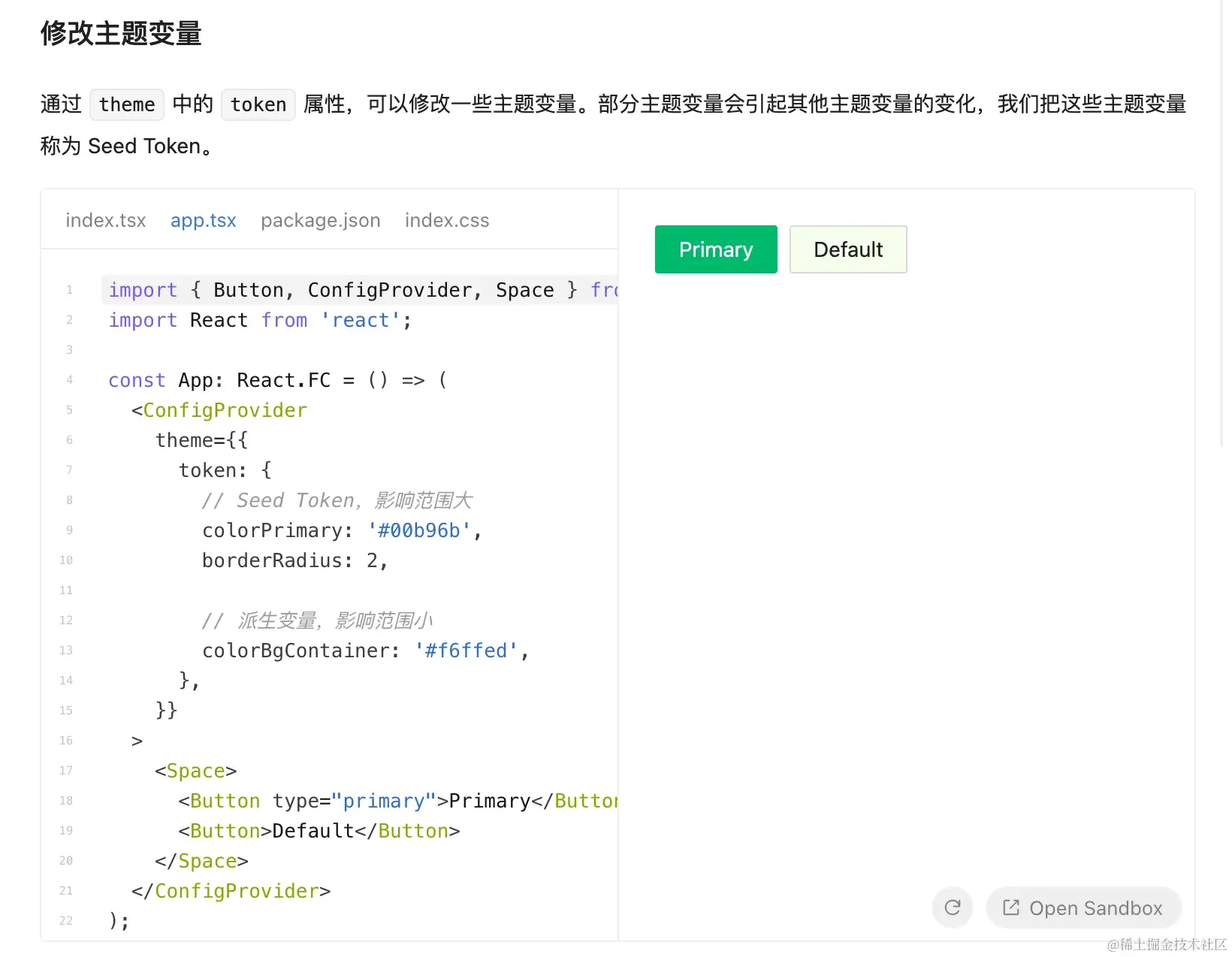Click line number 9 in the gutter
The width and height of the screenshot is (1232, 957).
(x=69, y=530)
